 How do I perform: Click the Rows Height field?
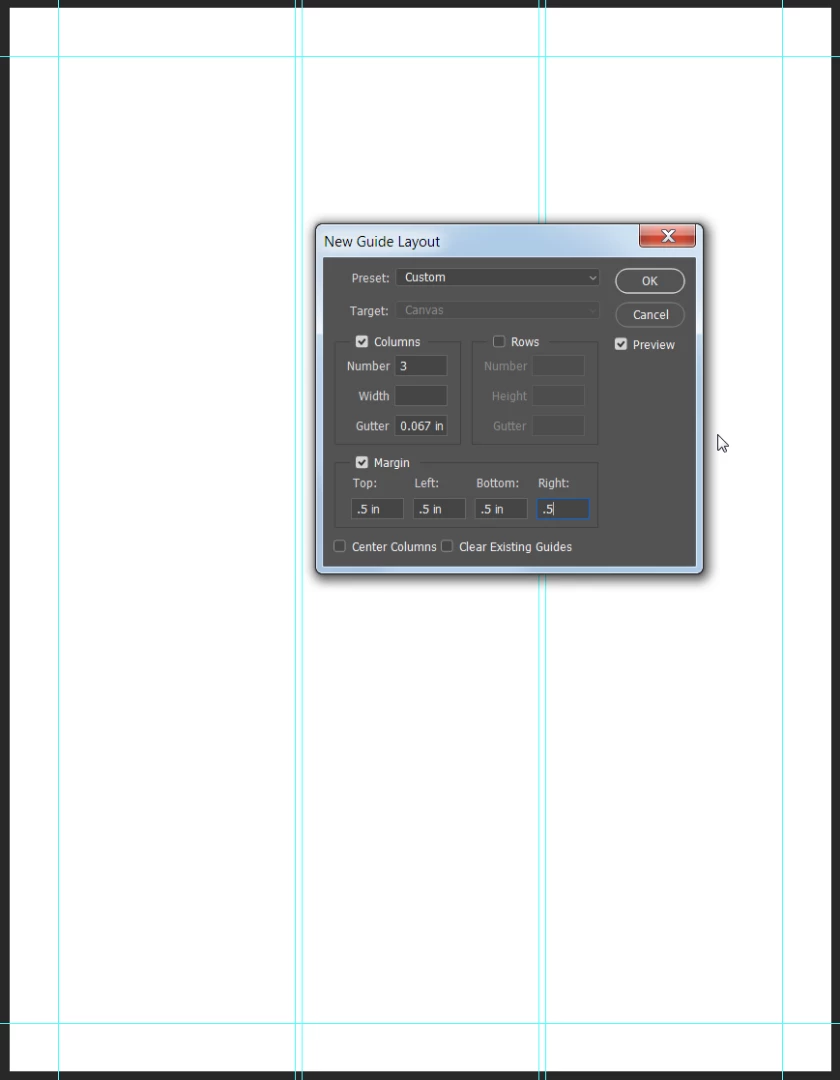(558, 396)
